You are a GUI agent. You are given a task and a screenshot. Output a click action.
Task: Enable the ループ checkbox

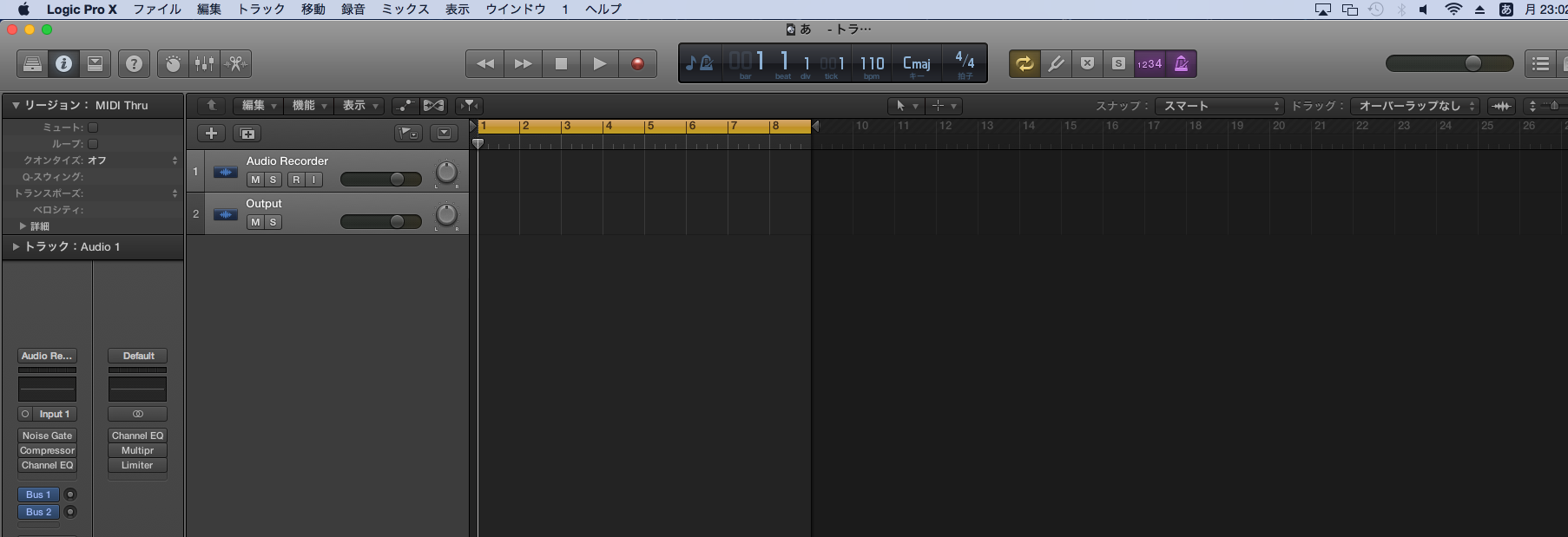[x=93, y=144]
